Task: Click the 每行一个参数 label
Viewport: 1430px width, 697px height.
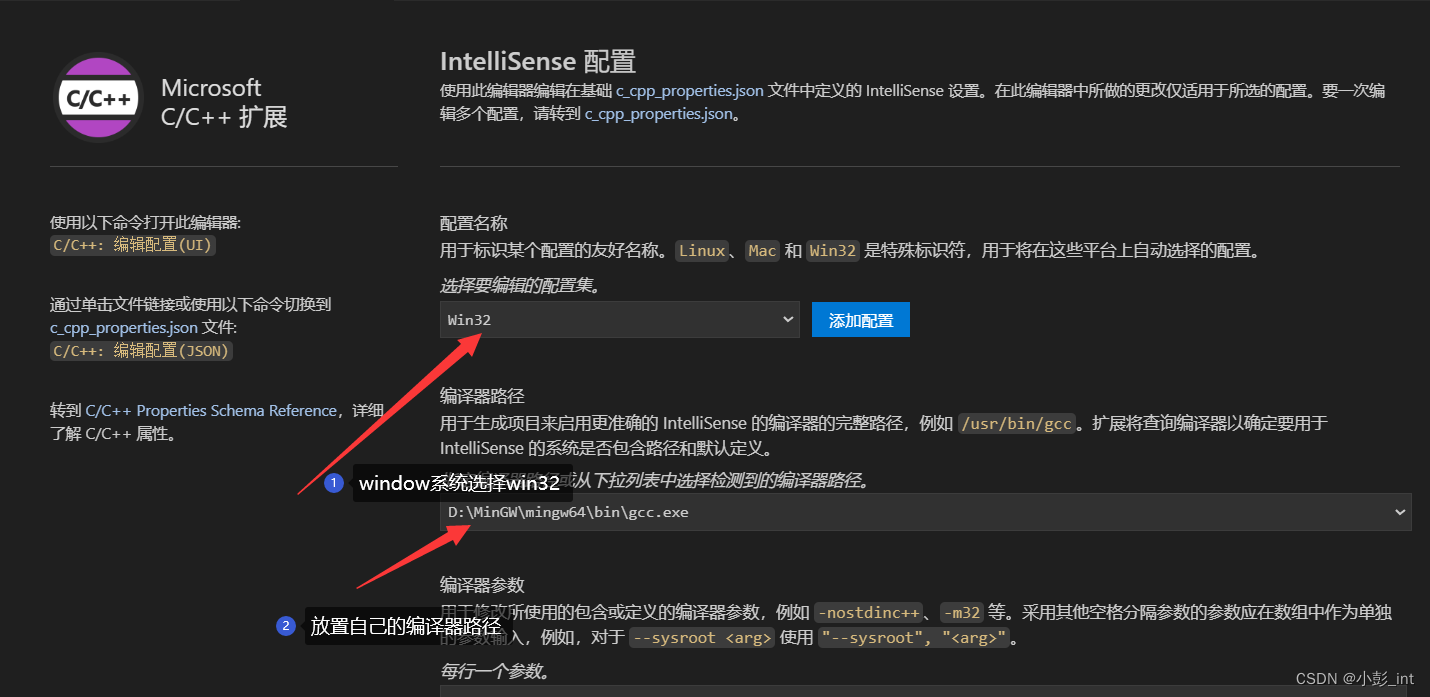Action: [x=495, y=671]
